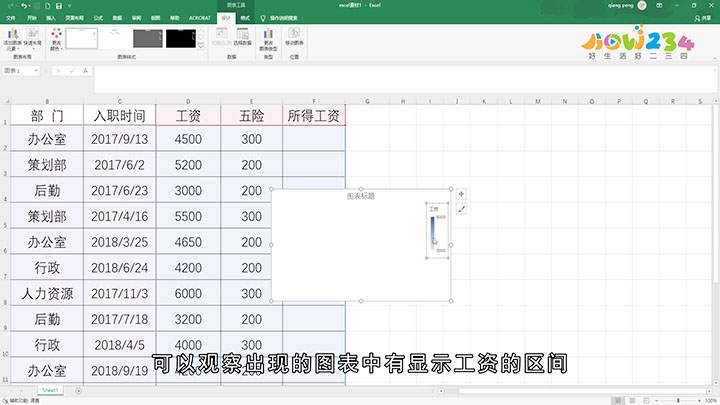Click the Cancel X icon in formula bar
720x405 pixels.
[x=58, y=71]
